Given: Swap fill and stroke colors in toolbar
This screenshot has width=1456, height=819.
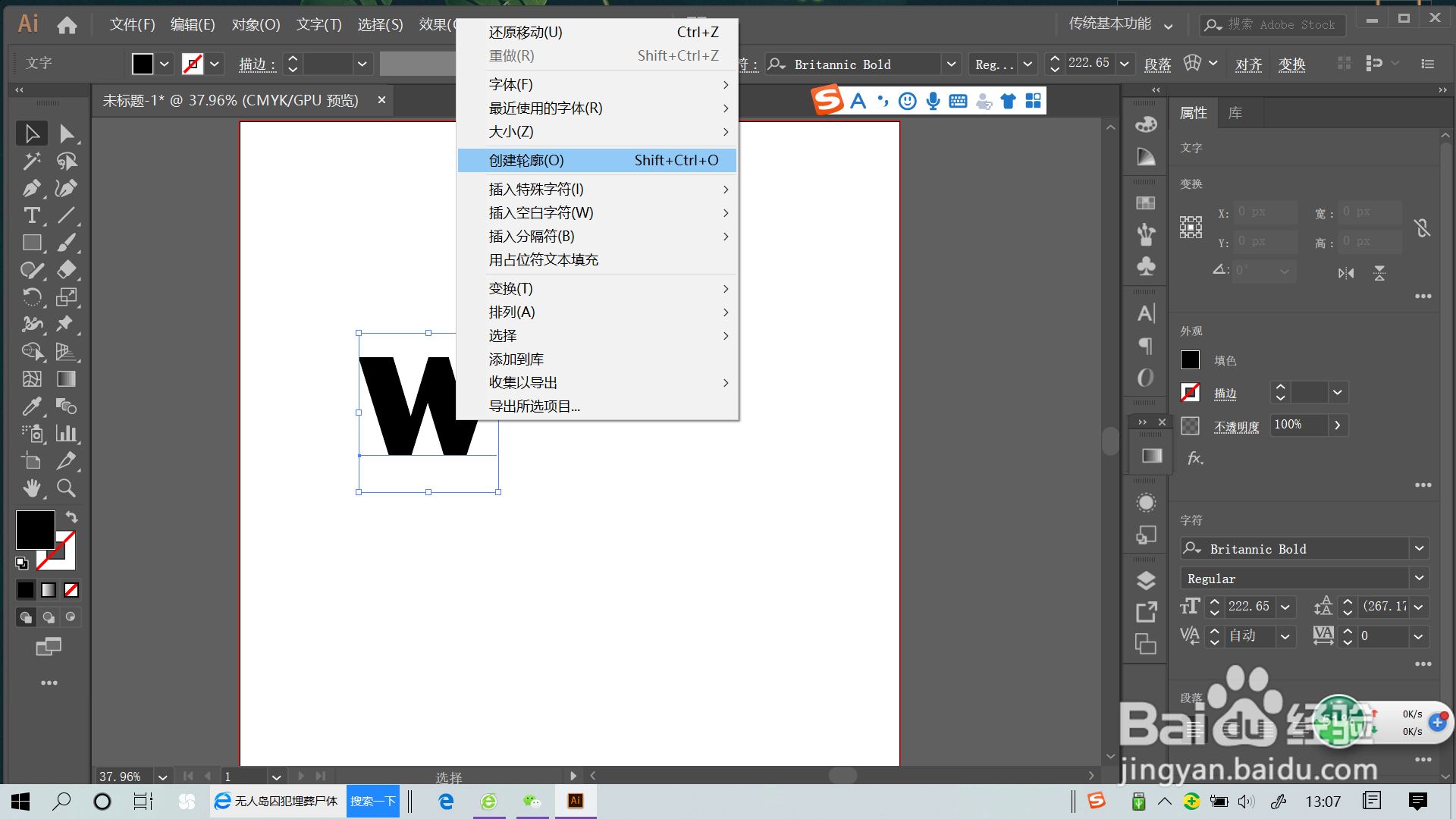Looking at the screenshot, I should (x=70, y=516).
